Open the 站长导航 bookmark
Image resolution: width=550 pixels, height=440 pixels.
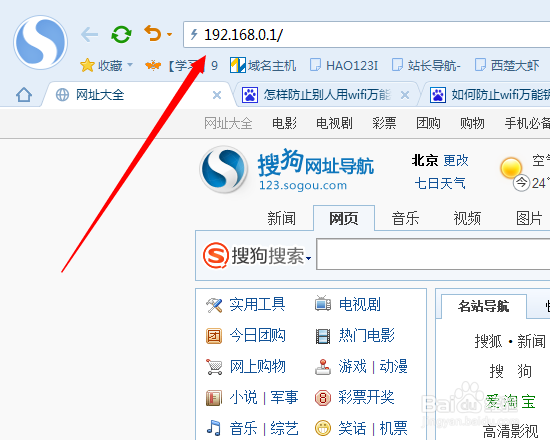[426, 66]
